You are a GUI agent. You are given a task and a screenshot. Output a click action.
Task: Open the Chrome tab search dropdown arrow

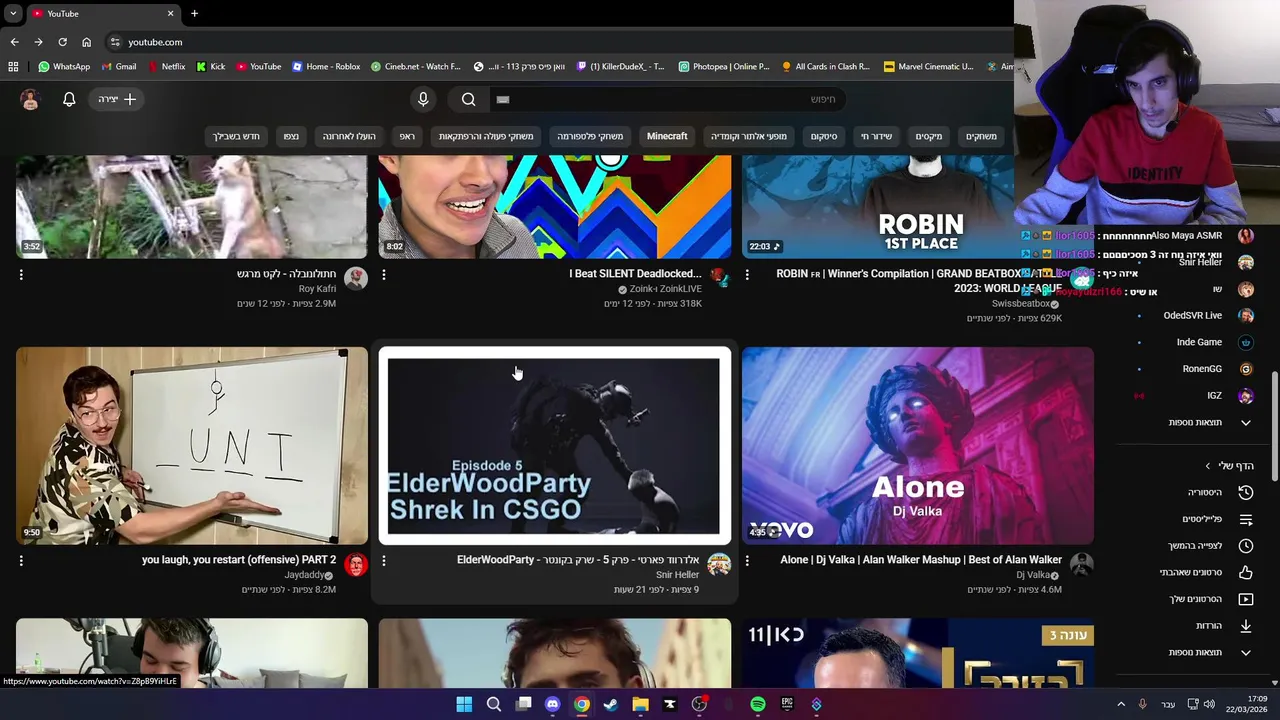[13, 13]
